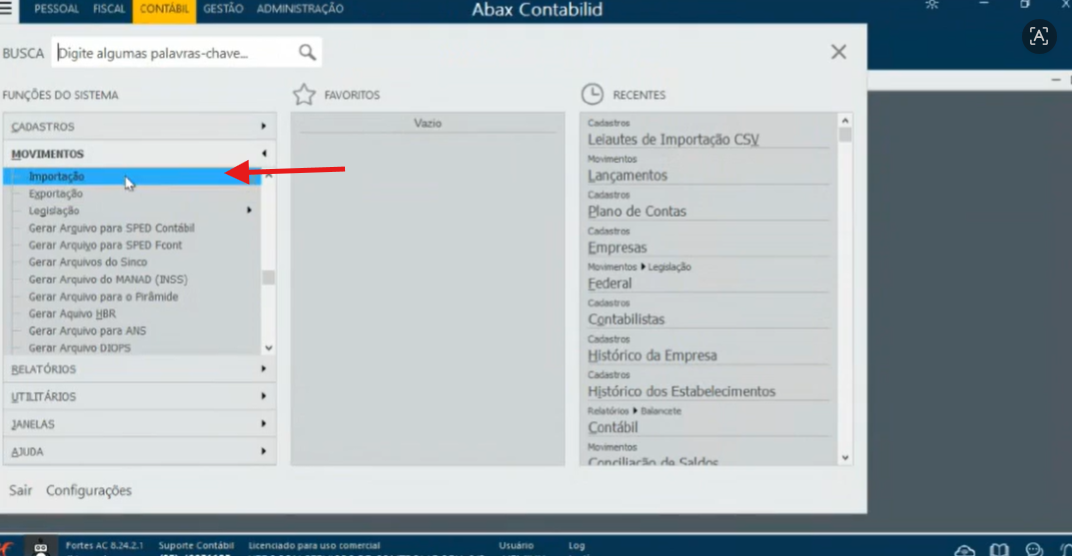This screenshot has height=556, width=1072.
Task: Open the hamburger menu icon
Action: (7, 10)
